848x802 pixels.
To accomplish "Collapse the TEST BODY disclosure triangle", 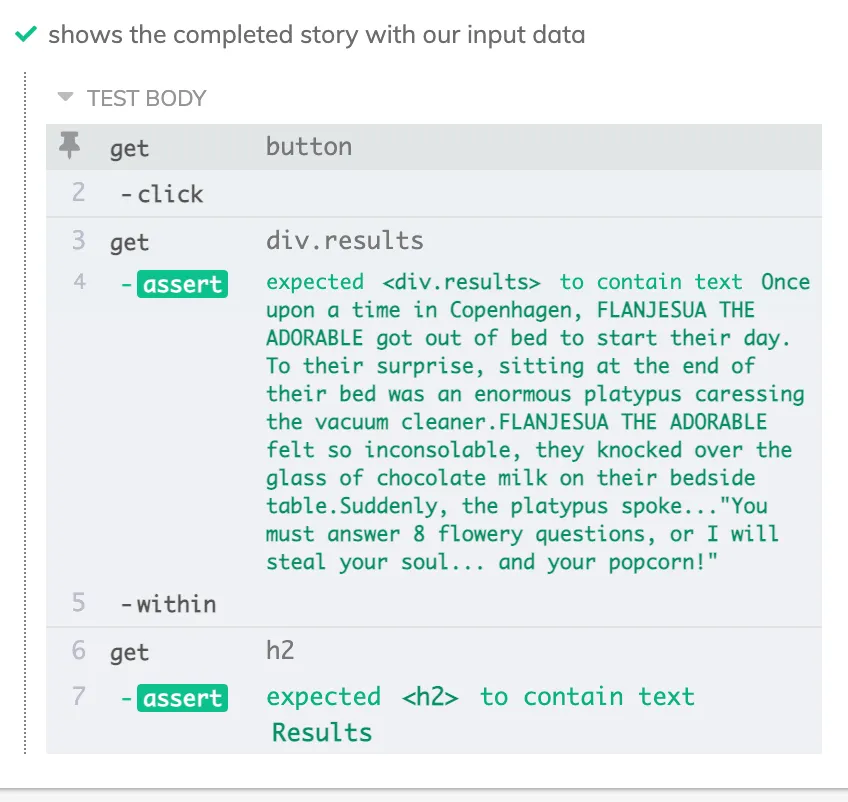I will point(66,98).
